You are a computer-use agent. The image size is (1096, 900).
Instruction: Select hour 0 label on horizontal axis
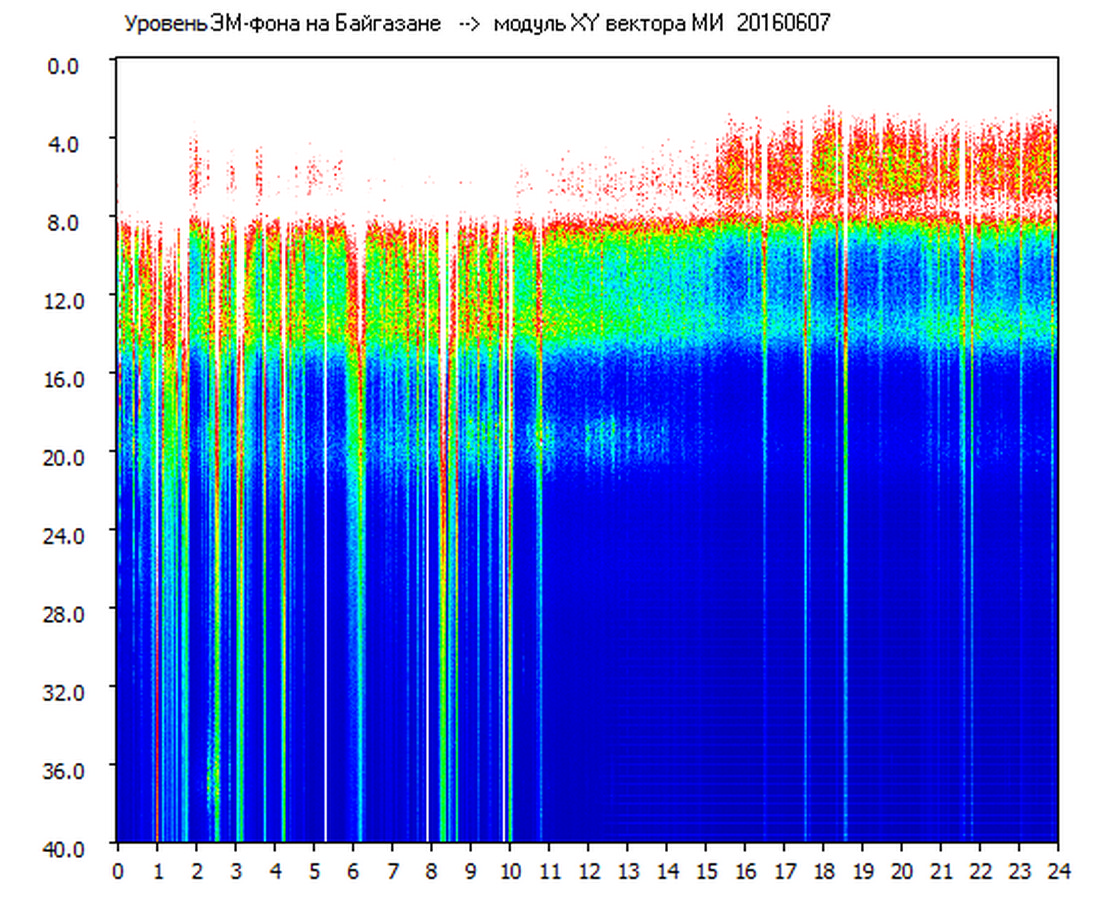click(x=118, y=871)
